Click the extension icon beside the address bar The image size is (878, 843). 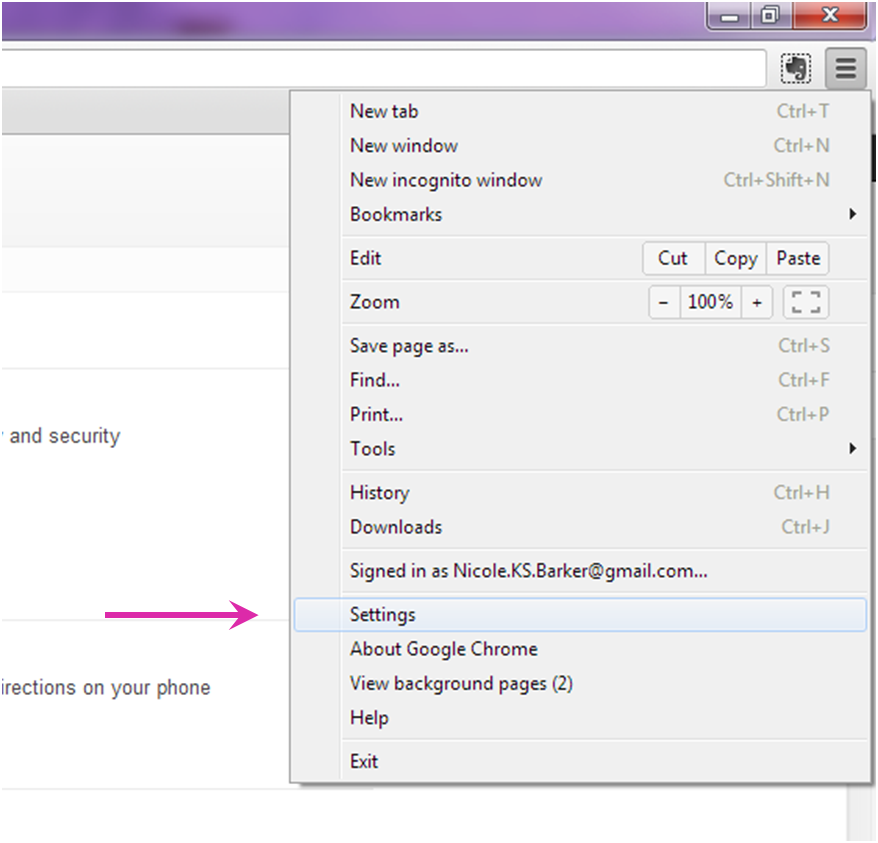795,67
